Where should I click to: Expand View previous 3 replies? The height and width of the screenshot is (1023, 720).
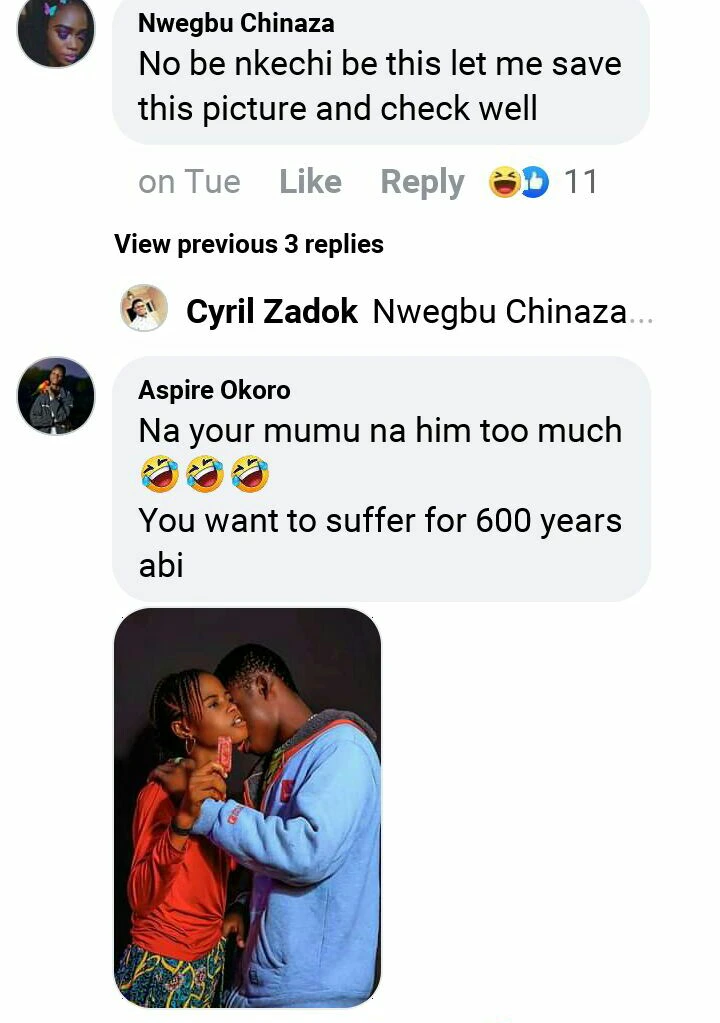pos(249,244)
